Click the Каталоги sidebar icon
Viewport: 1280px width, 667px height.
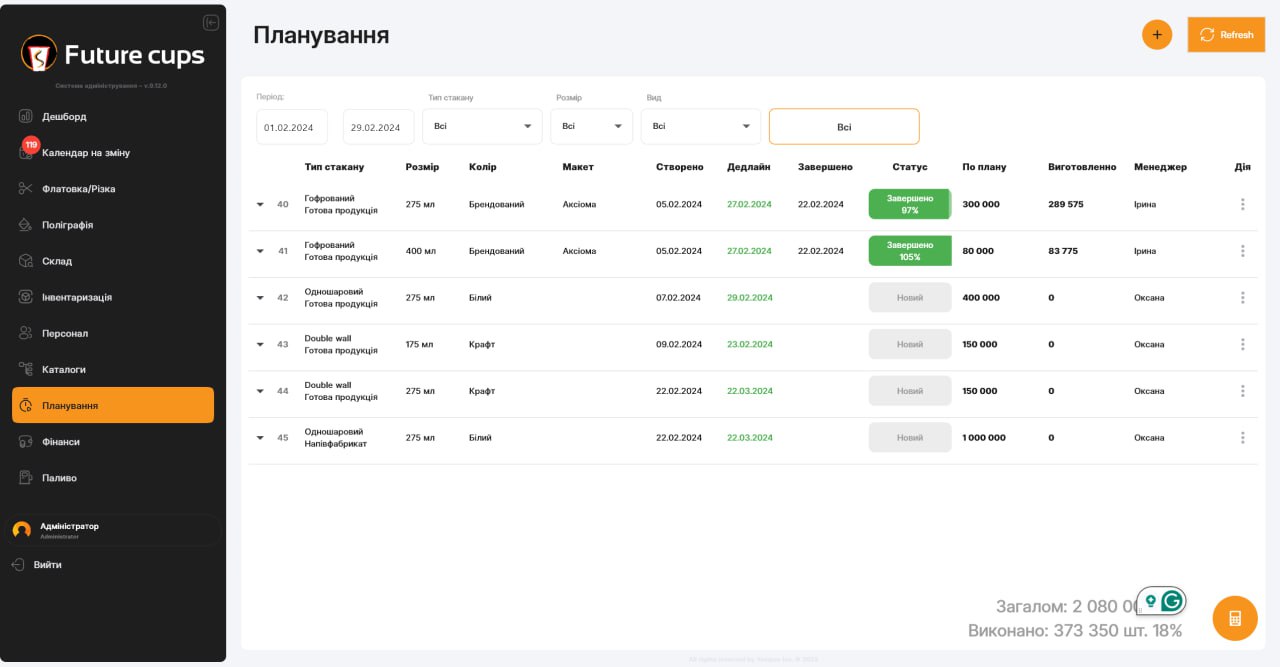(x=26, y=369)
